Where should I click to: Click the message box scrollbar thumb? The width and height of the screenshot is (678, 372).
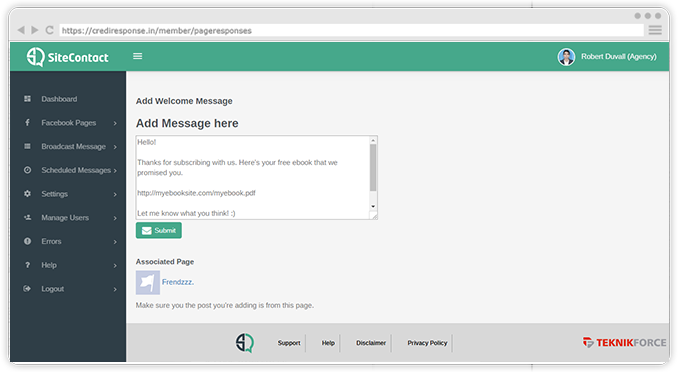(373, 167)
